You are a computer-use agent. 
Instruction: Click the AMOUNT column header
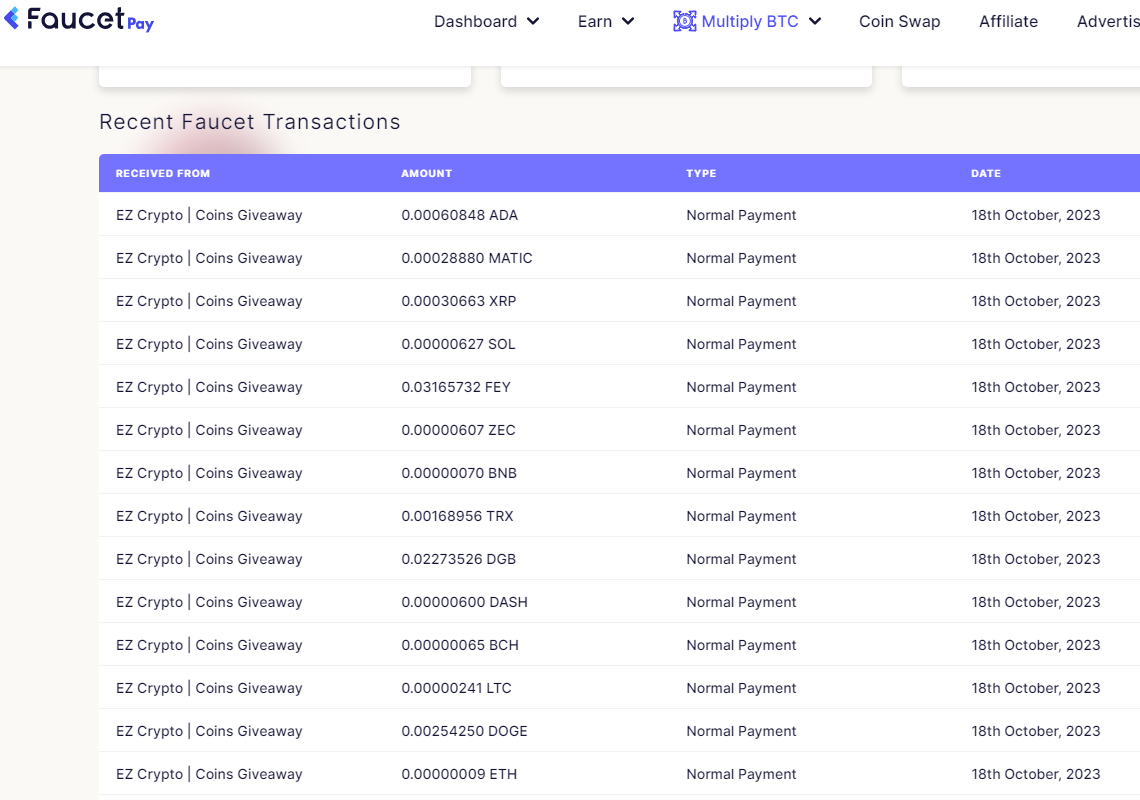click(x=427, y=173)
